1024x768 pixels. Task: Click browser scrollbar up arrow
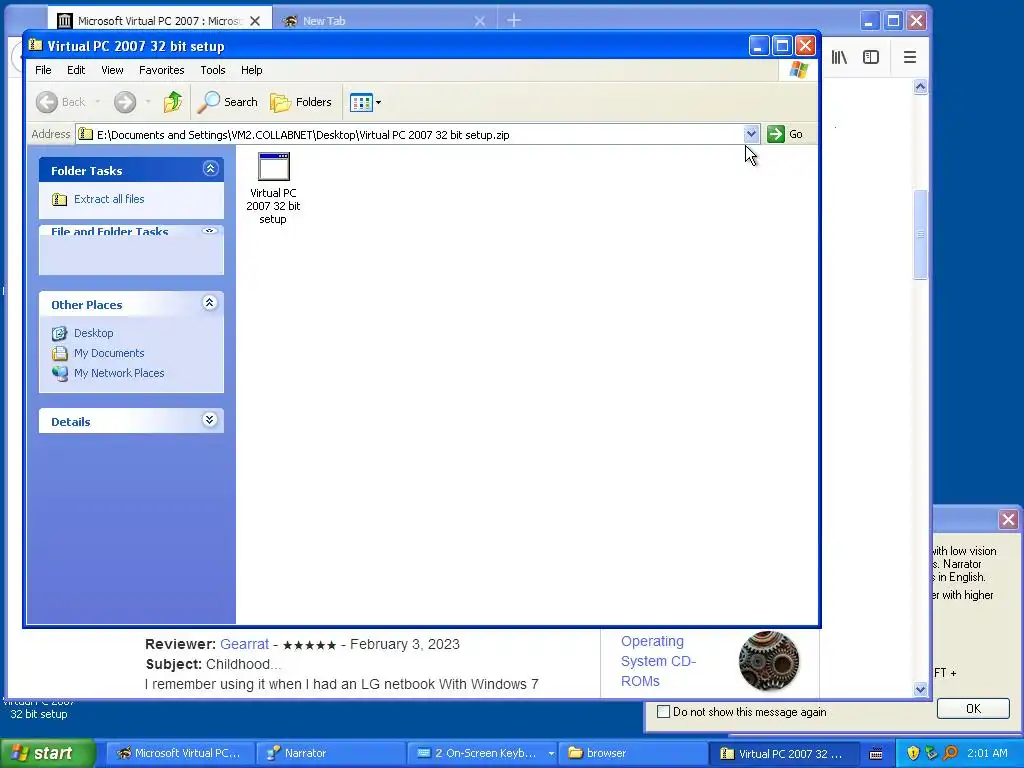tap(921, 87)
